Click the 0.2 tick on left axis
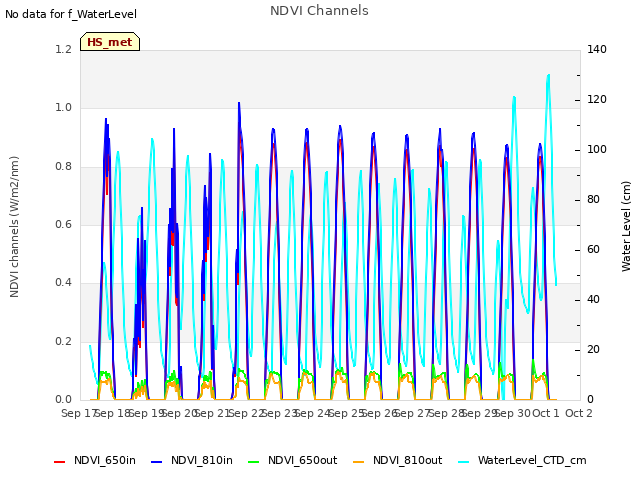This screenshot has width=640, height=480. 63,342
